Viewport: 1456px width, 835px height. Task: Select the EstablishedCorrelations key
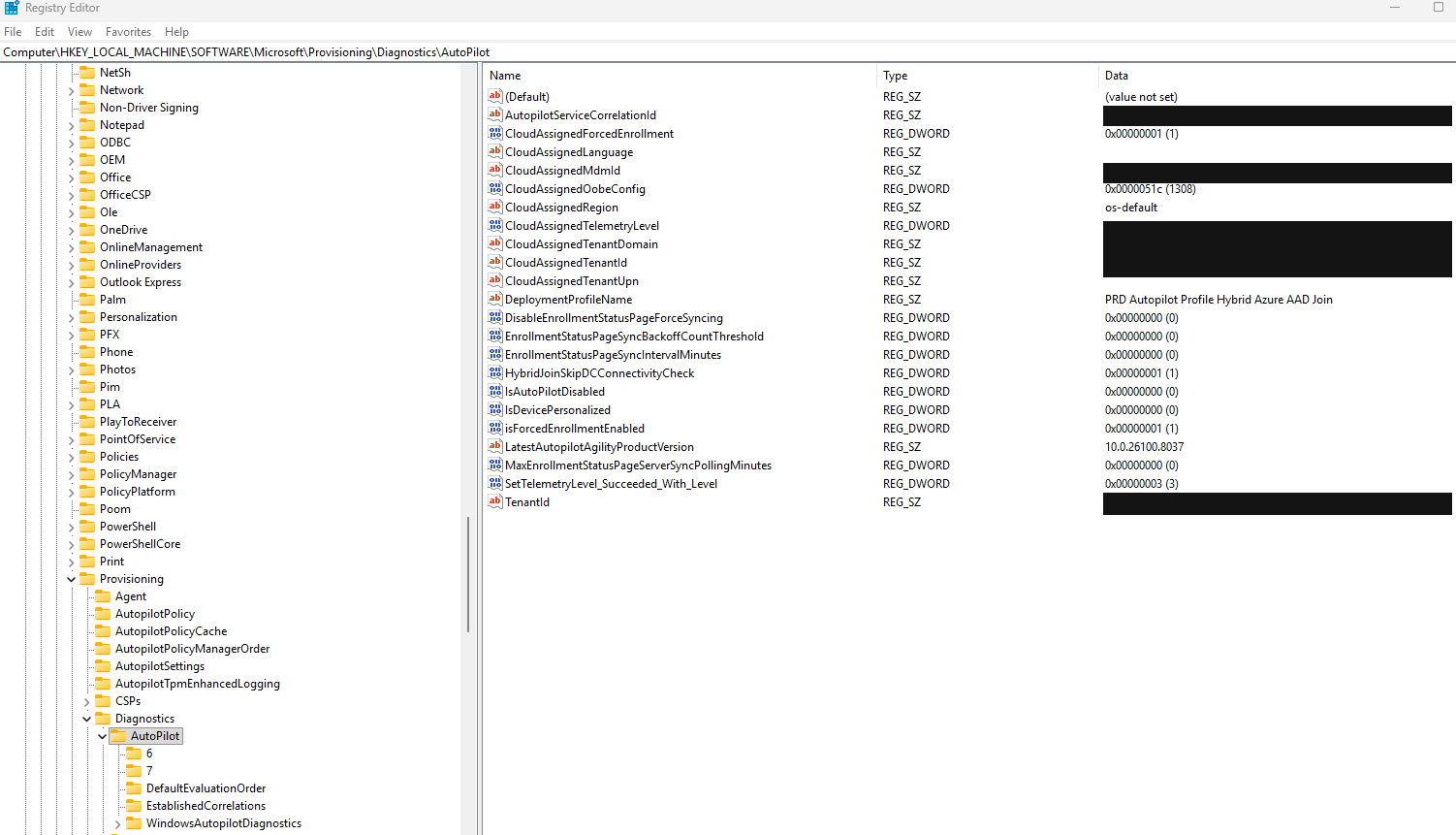[x=206, y=806]
